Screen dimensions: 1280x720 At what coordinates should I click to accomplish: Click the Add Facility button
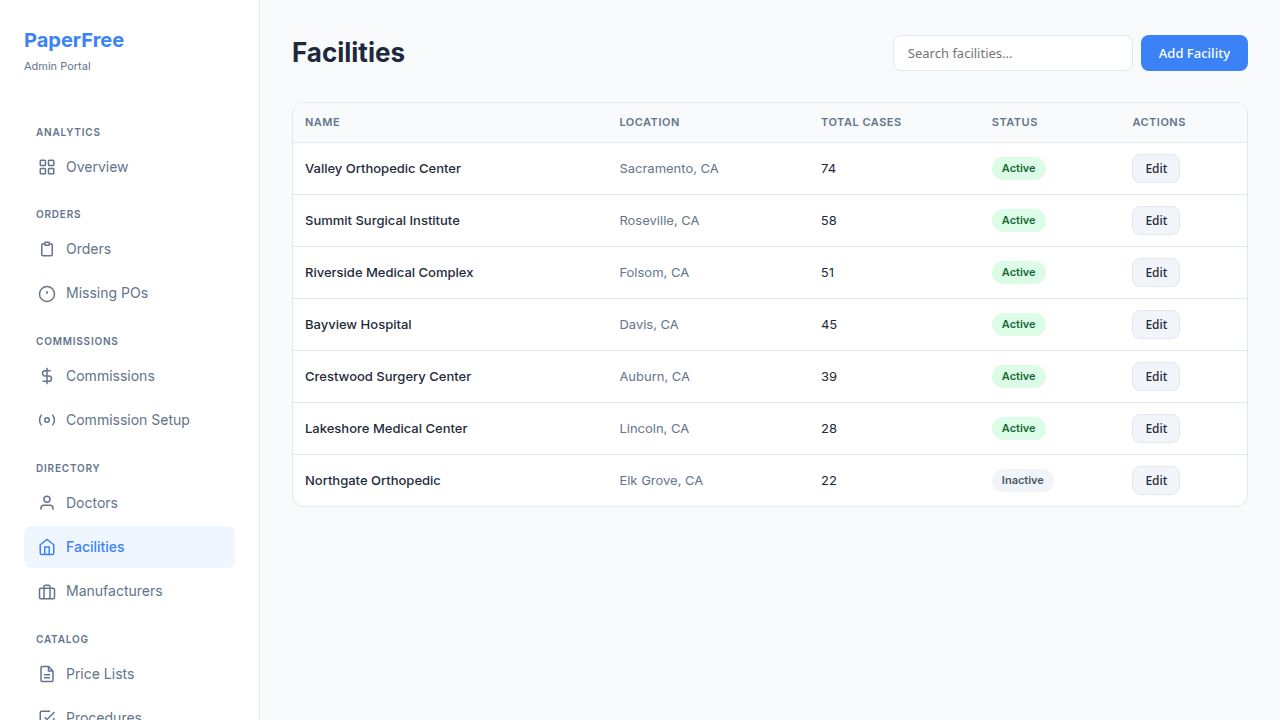click(x=1194, y=53)
